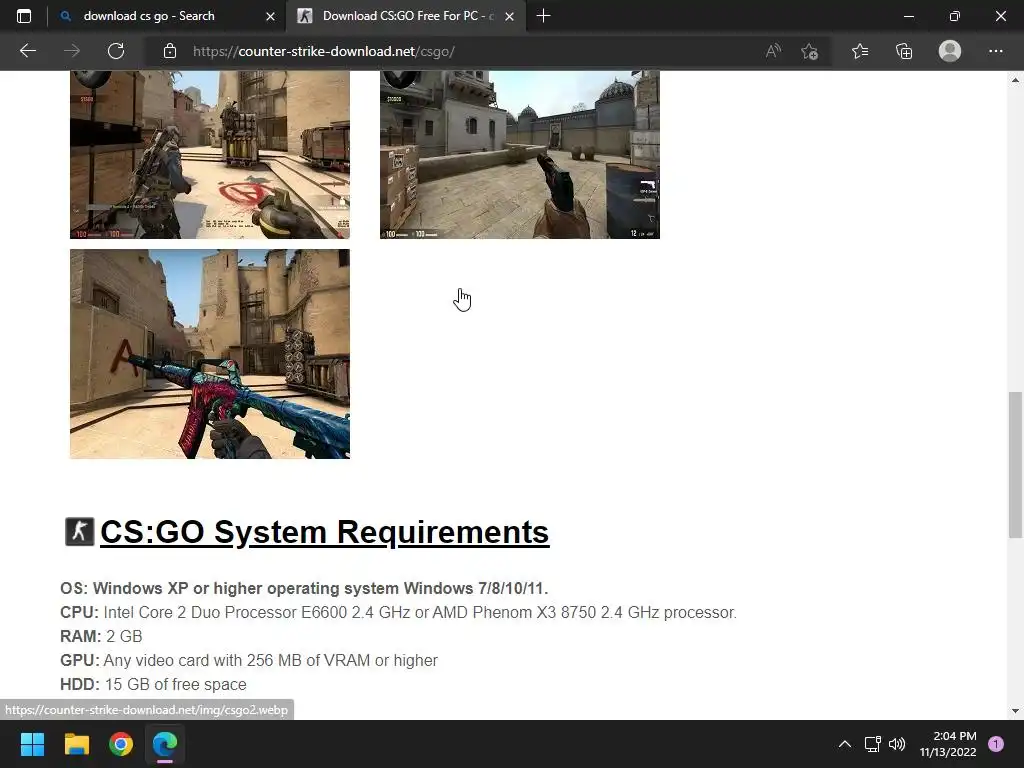The width and height of the screenshot is (1024, 768).
Task: Add this page to favorites
Action: click(x=810, y=51)
